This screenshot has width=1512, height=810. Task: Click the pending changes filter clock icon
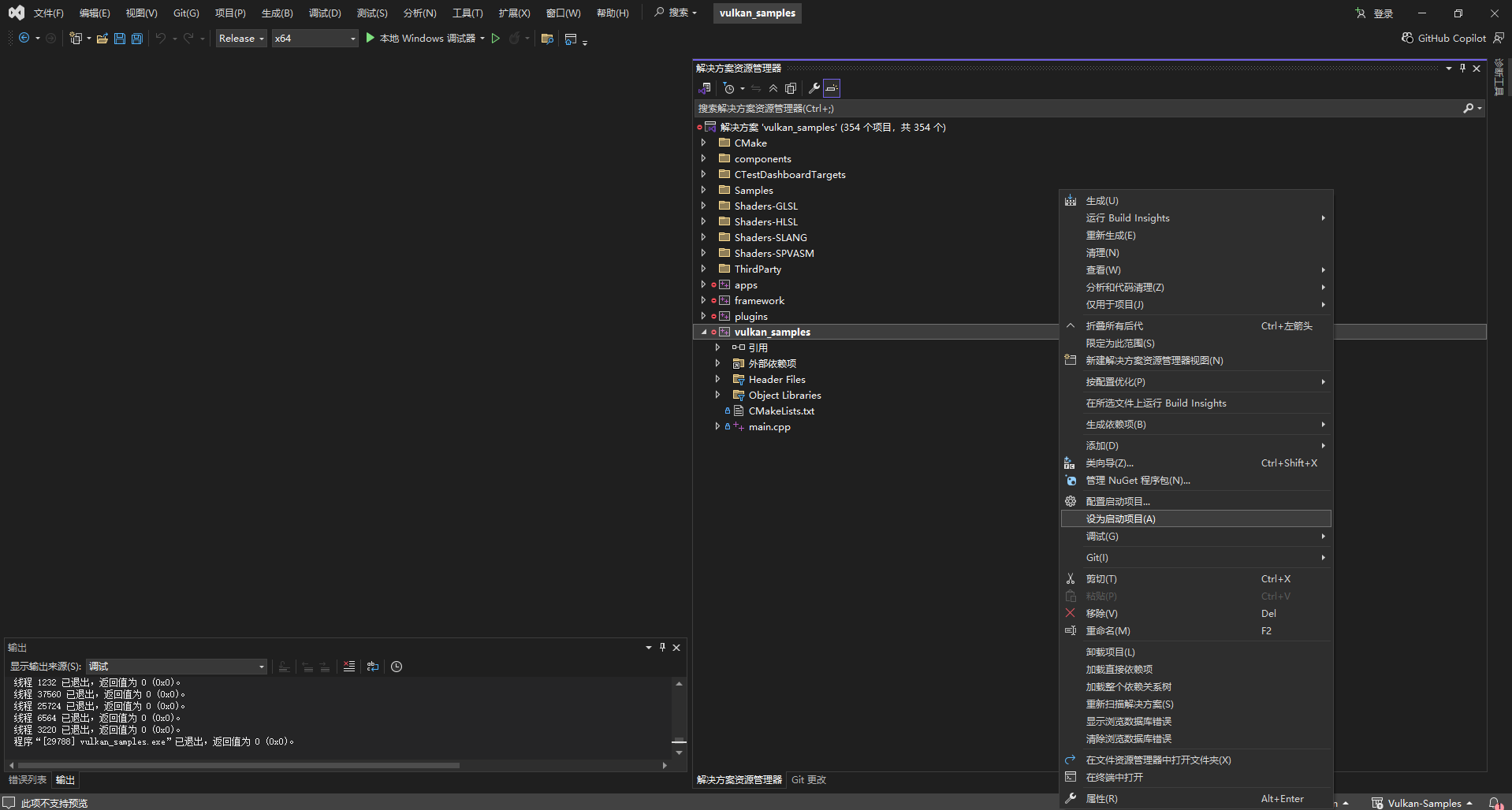pos(729,88)
